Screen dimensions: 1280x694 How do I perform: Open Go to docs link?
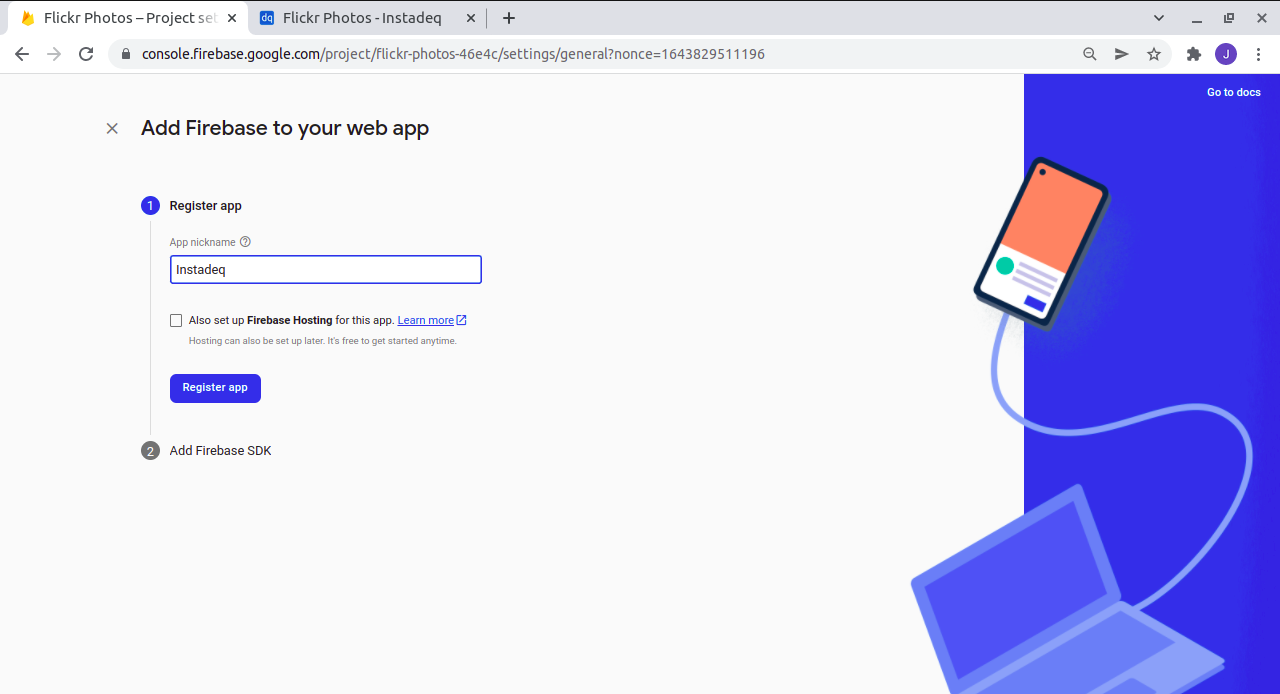point(1234,92)
